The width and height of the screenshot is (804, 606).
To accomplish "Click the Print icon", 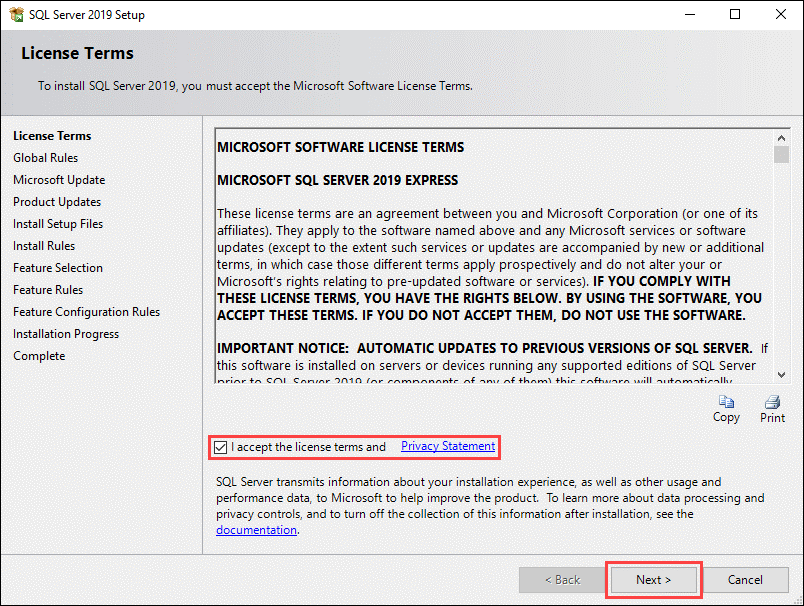I will (772, 403).
